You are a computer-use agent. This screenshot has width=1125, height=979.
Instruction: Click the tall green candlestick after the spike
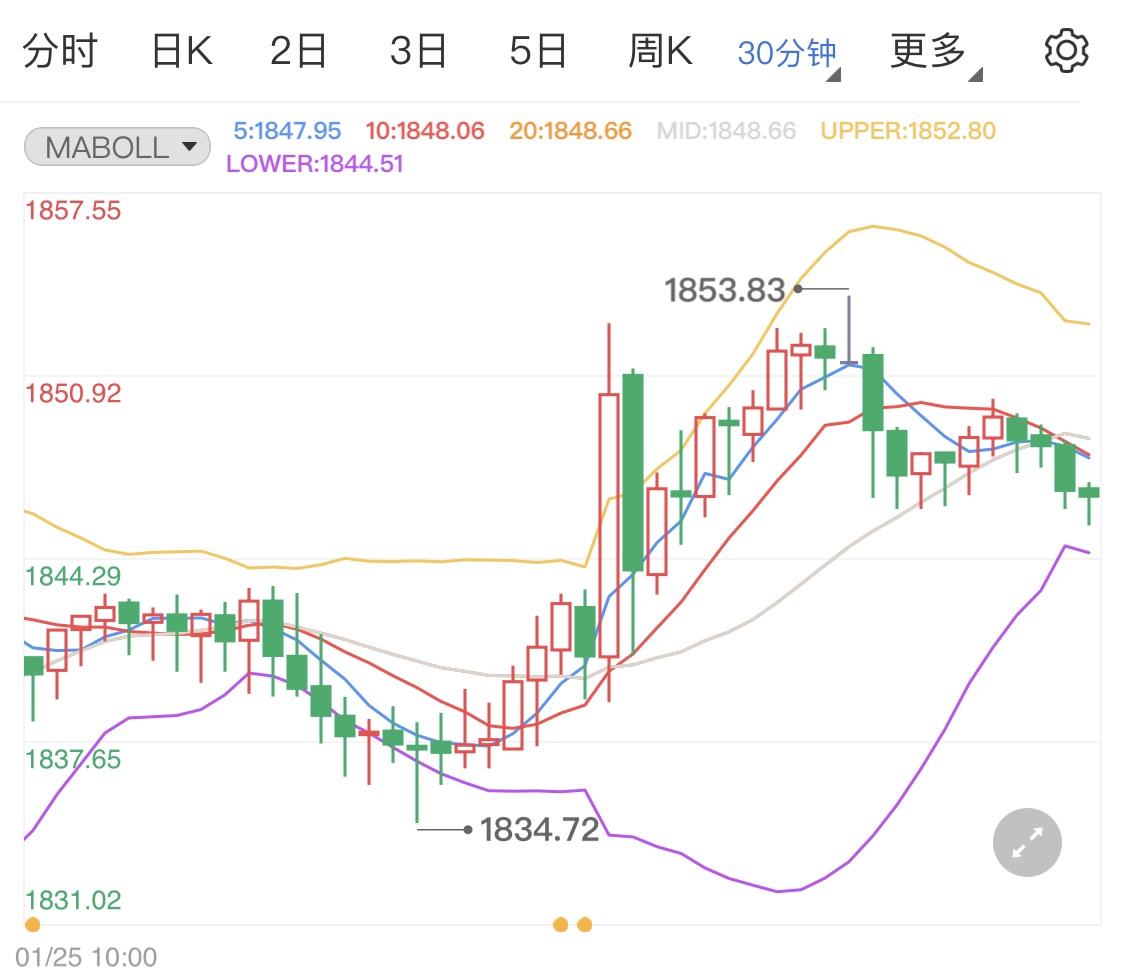633,473
